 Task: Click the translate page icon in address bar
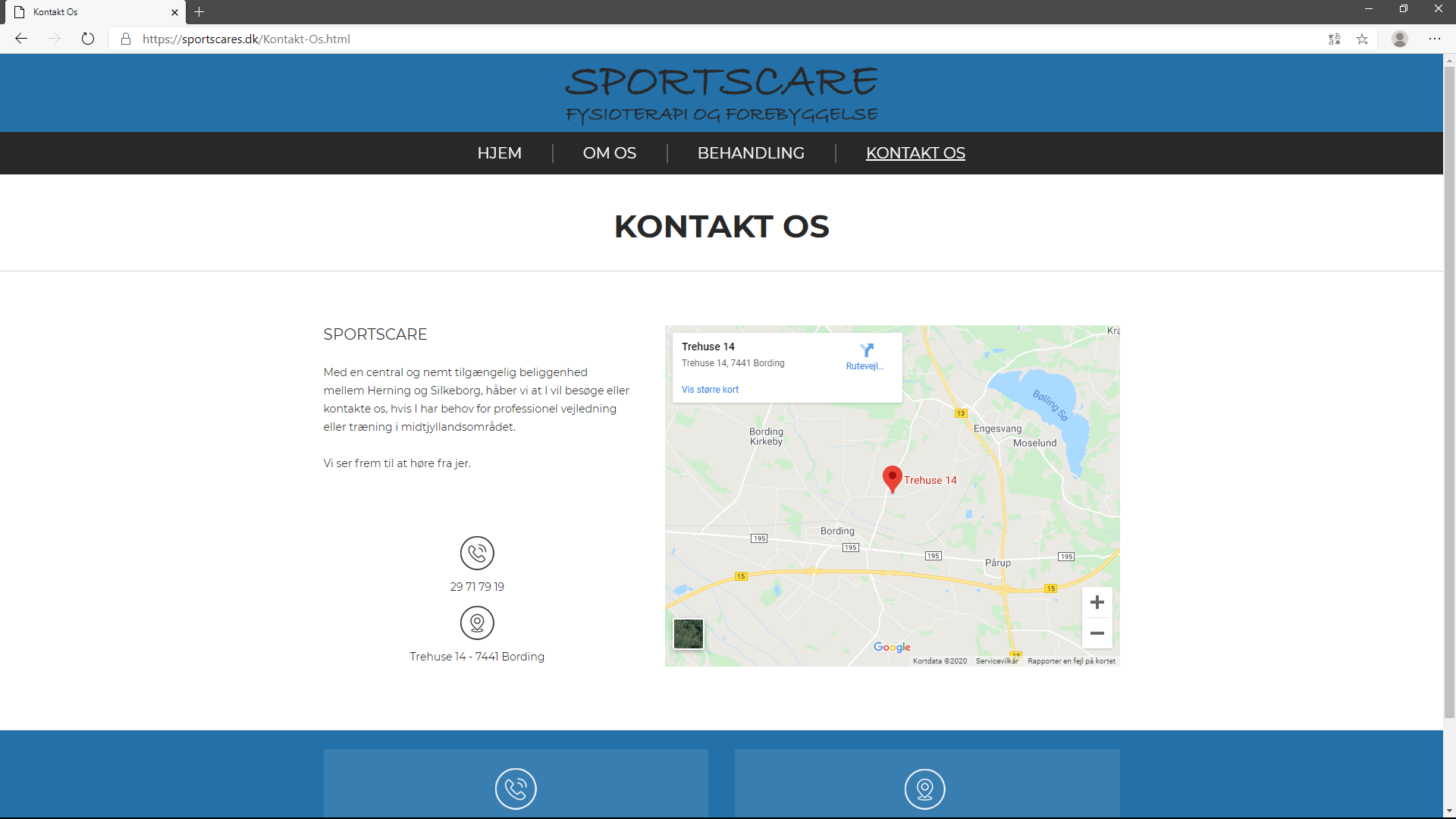[1335, 39]
